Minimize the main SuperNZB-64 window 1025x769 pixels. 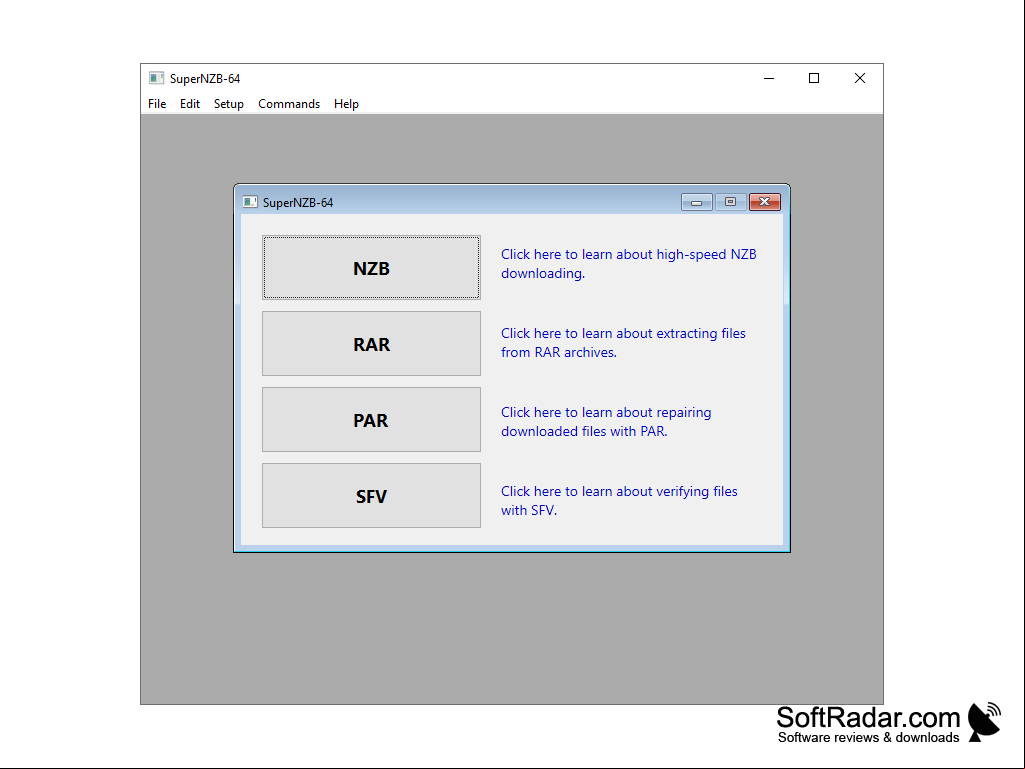click(x=769, y=78)
